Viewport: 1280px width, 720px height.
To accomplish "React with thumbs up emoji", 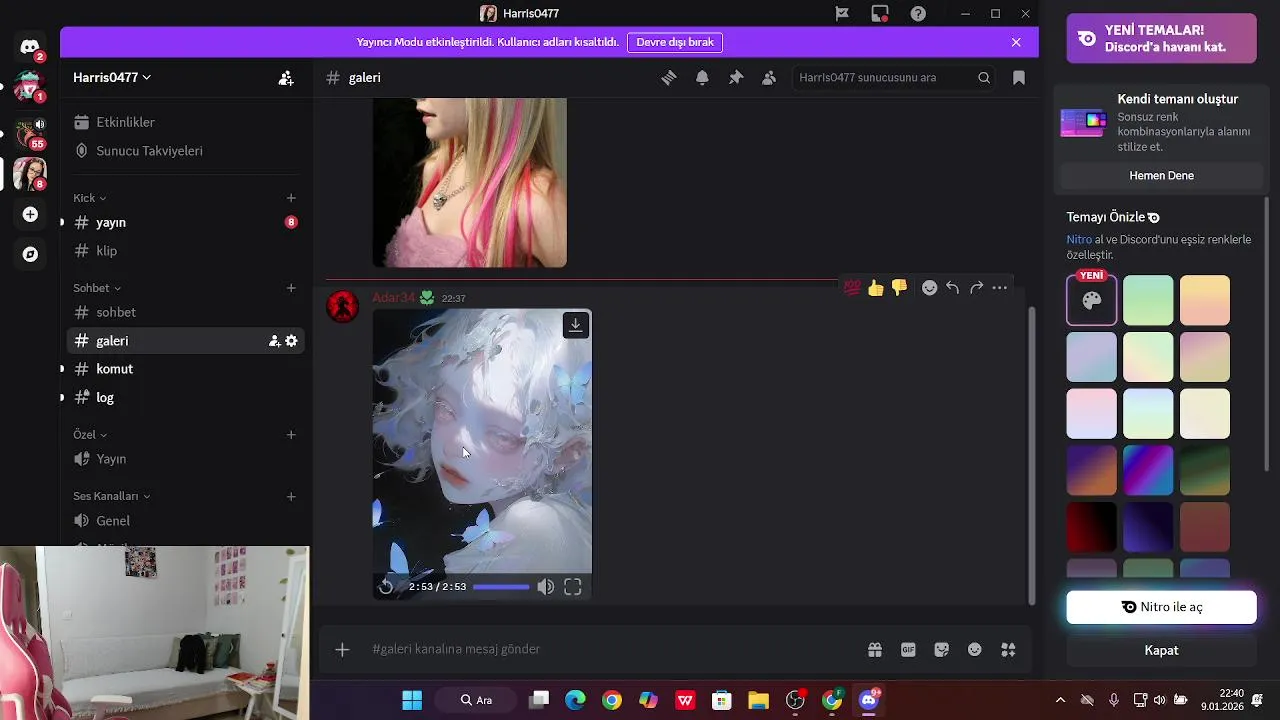I will tap(876, 288).
